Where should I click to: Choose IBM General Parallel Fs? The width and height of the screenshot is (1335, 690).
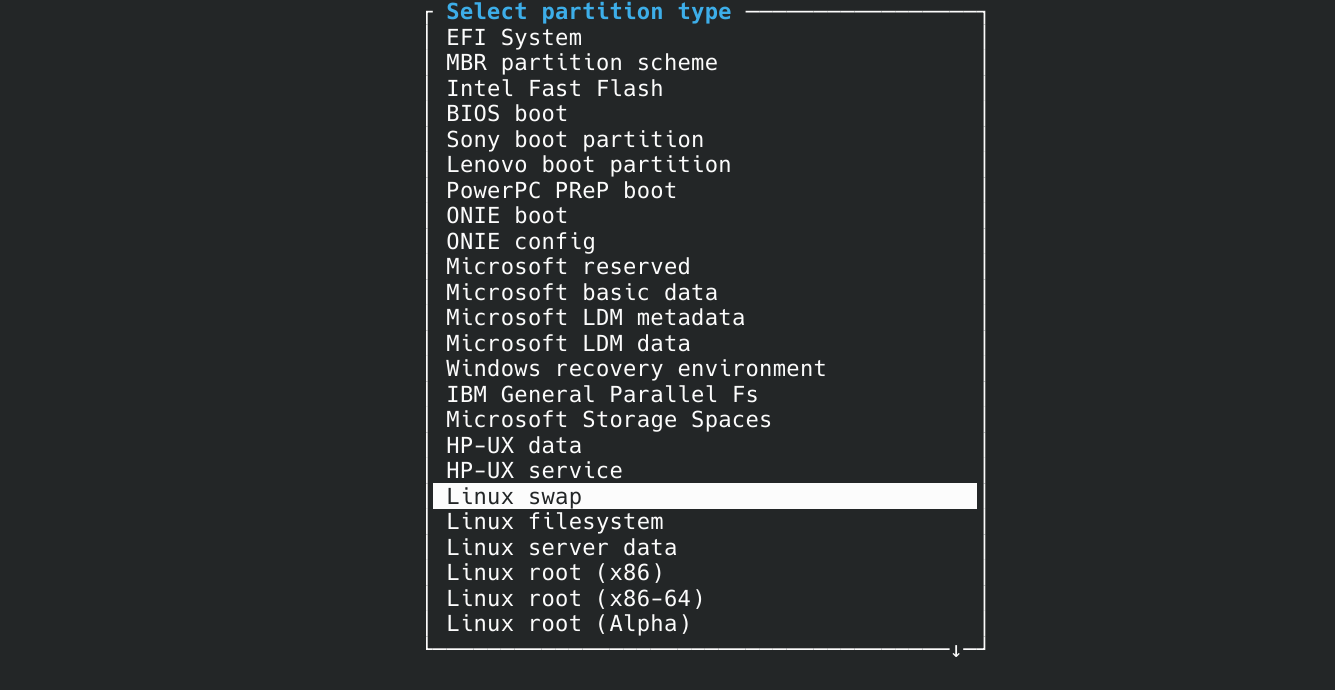point(602,394)
